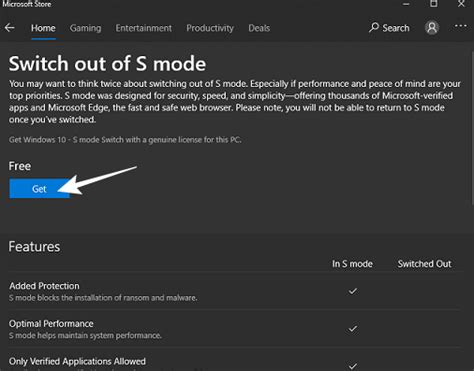Click the checkmark for Optimal Performance

(353, 329)
